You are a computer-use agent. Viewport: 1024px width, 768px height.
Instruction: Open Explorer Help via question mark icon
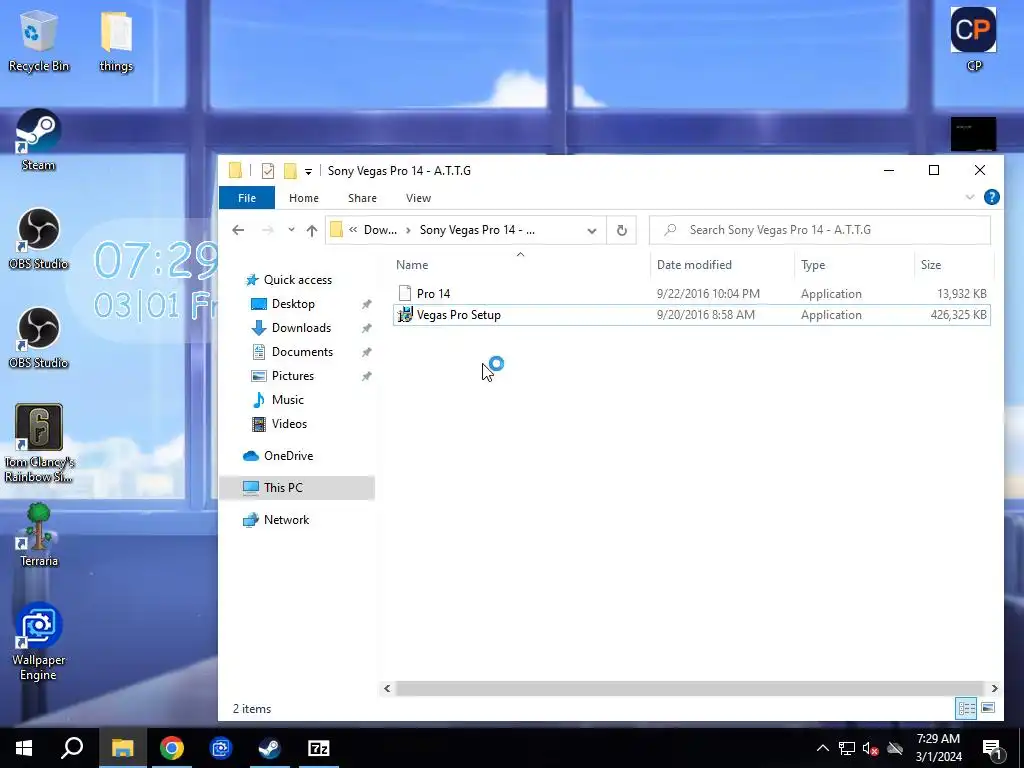tap(991, 197)
